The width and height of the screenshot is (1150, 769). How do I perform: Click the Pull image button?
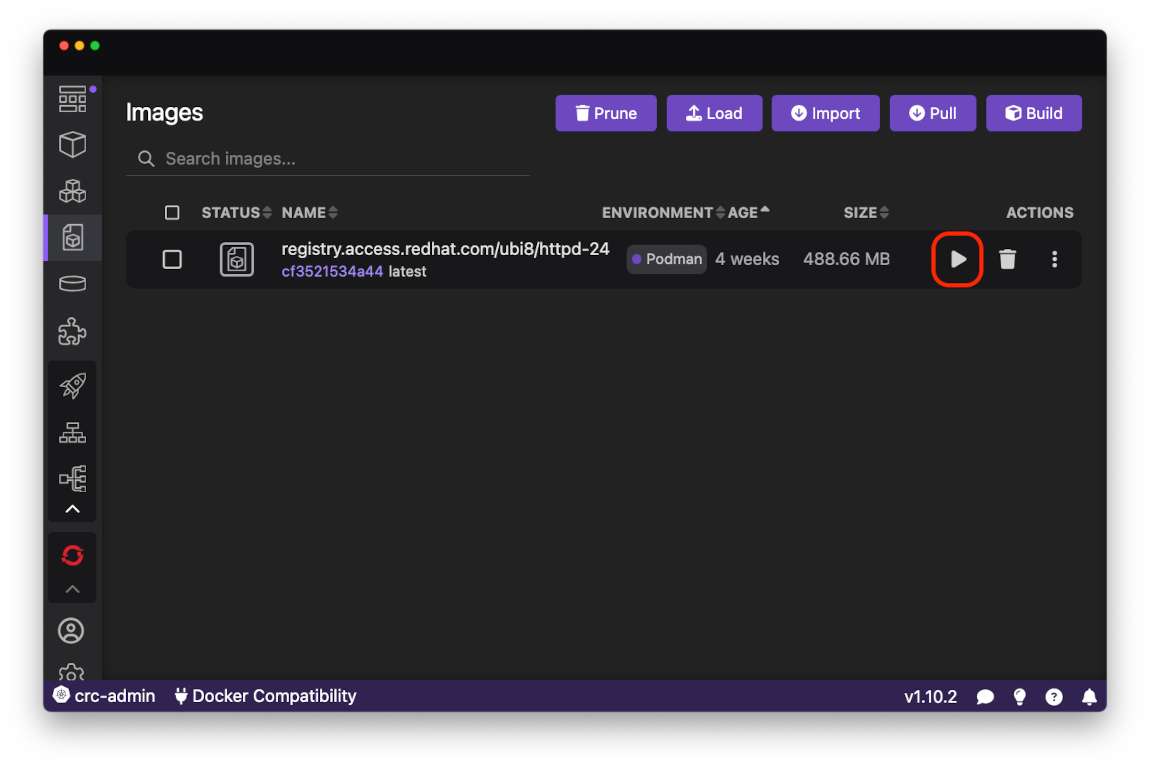click(x=932, y=113)
